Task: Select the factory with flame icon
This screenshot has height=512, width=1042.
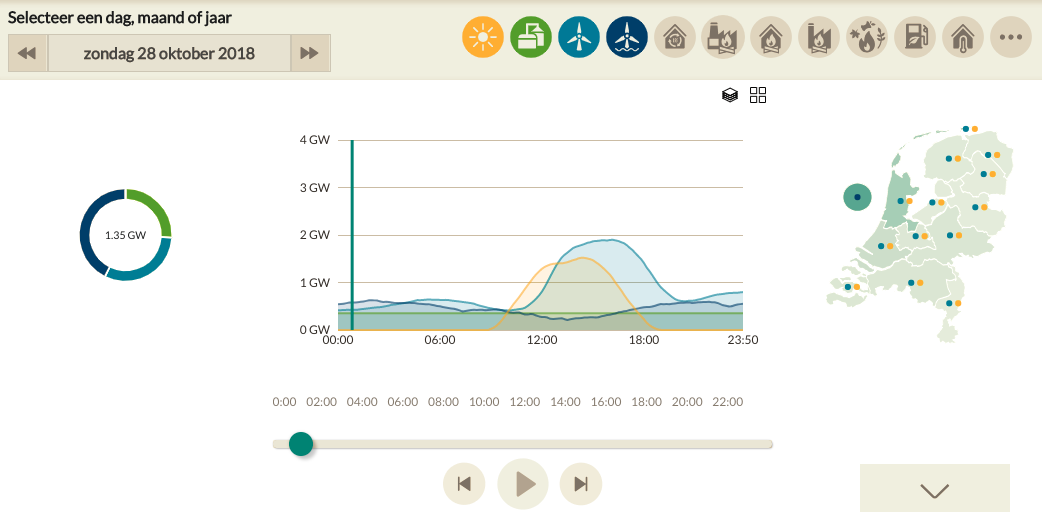Action: pyautogui.click(x=819, y=38)
